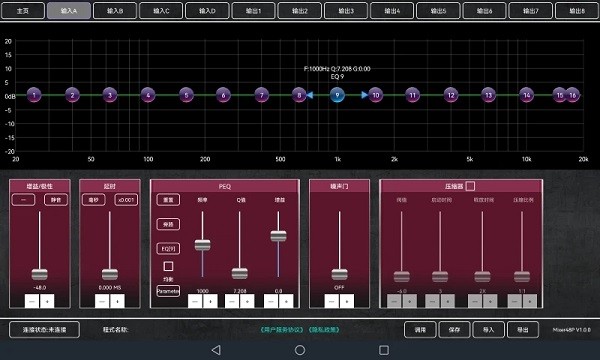Click the highlighted blue EQ node 9

coord(337,95)
